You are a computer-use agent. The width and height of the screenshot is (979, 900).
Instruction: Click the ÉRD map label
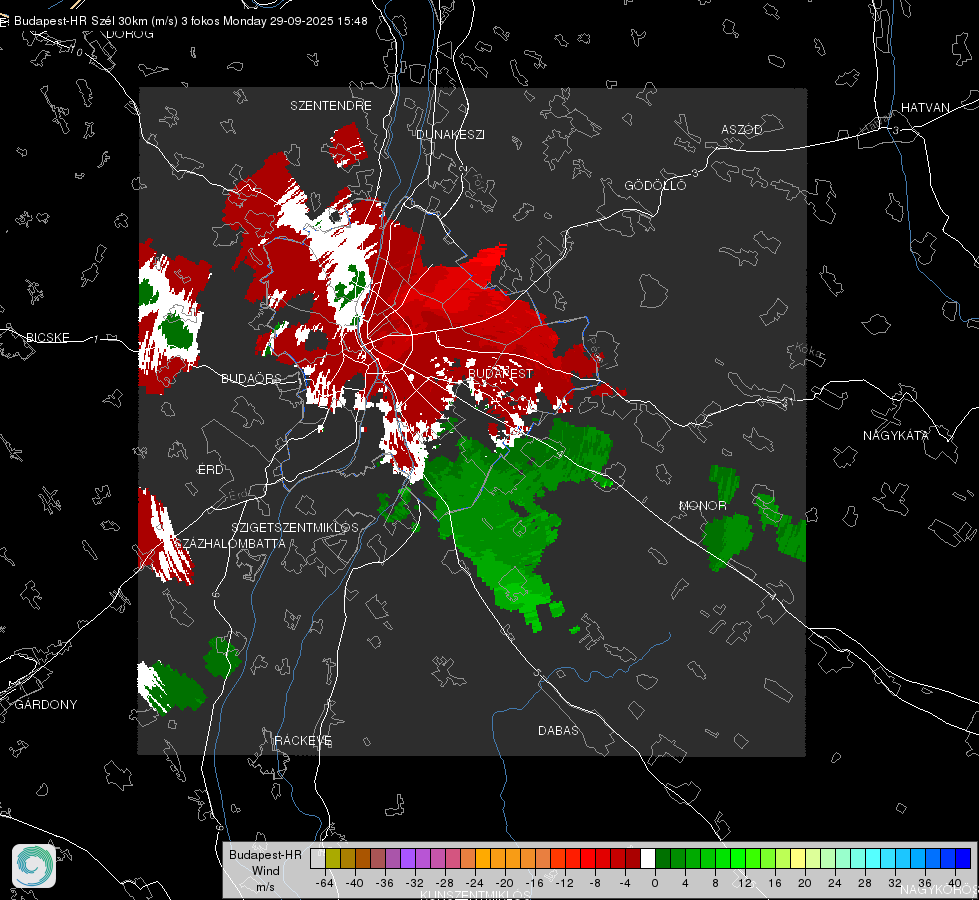pos(210,470)
